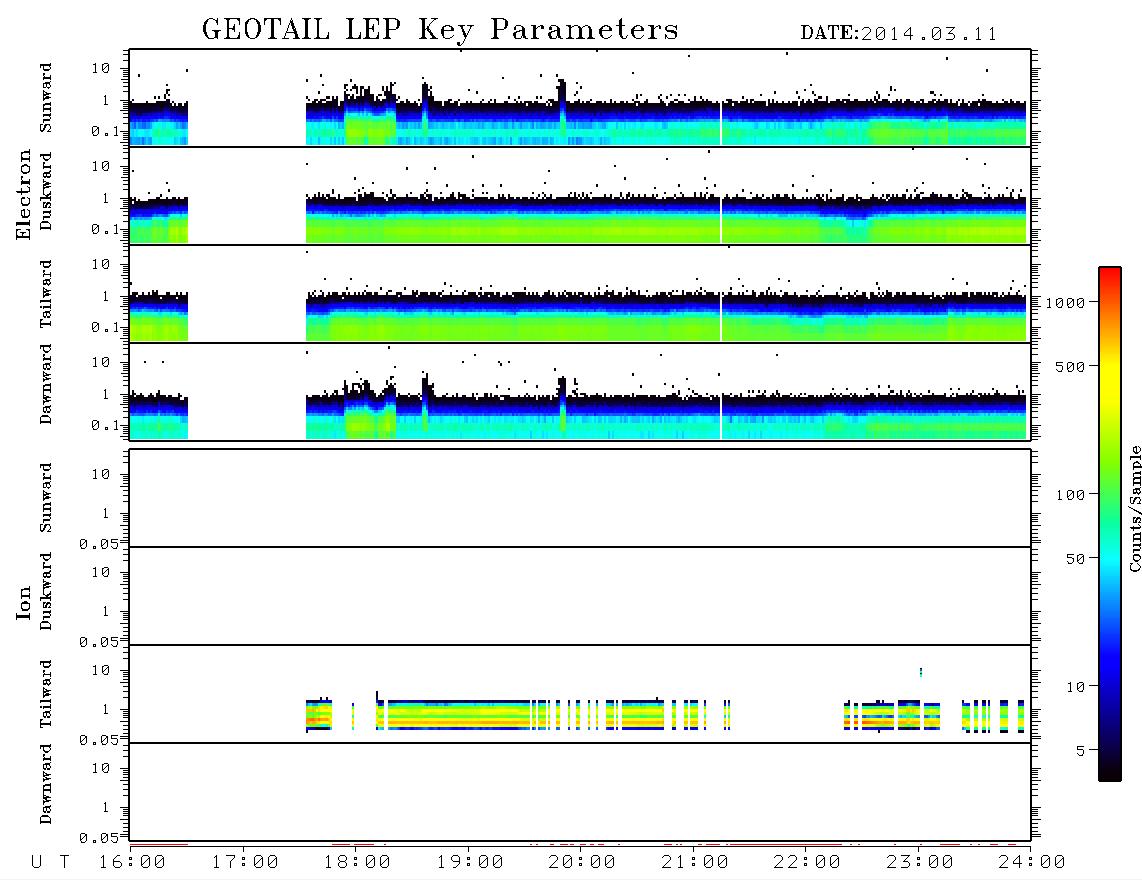The width and height of the screenshot is (1142, 880).
Task: Click the 24:00 UT axis label
Action: click(1032, 862)
